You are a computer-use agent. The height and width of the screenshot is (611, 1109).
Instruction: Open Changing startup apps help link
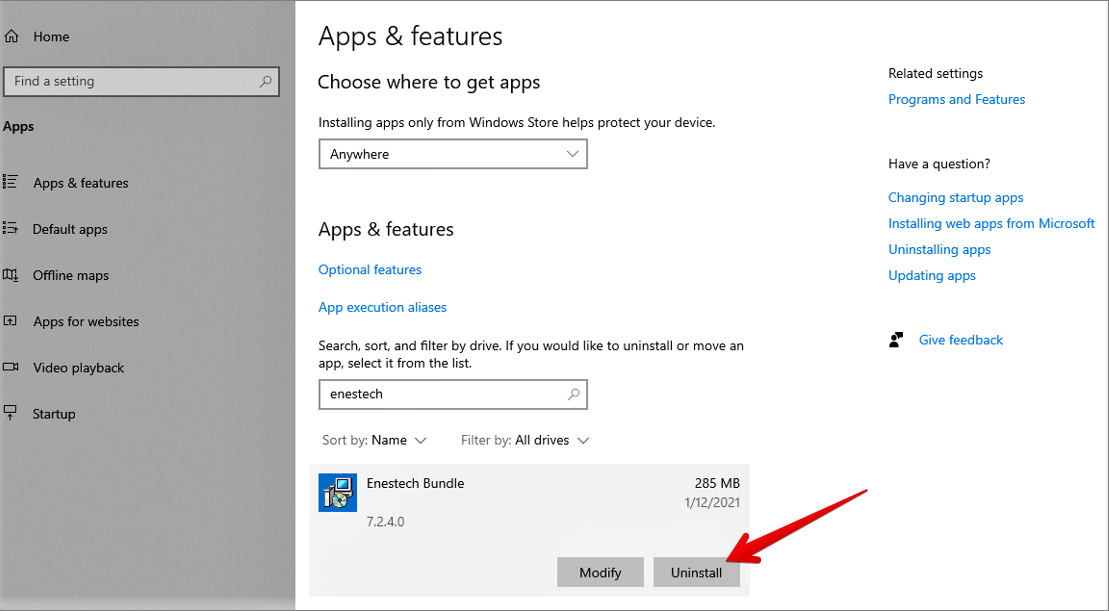pyautogui.click(x=956, y=198)
